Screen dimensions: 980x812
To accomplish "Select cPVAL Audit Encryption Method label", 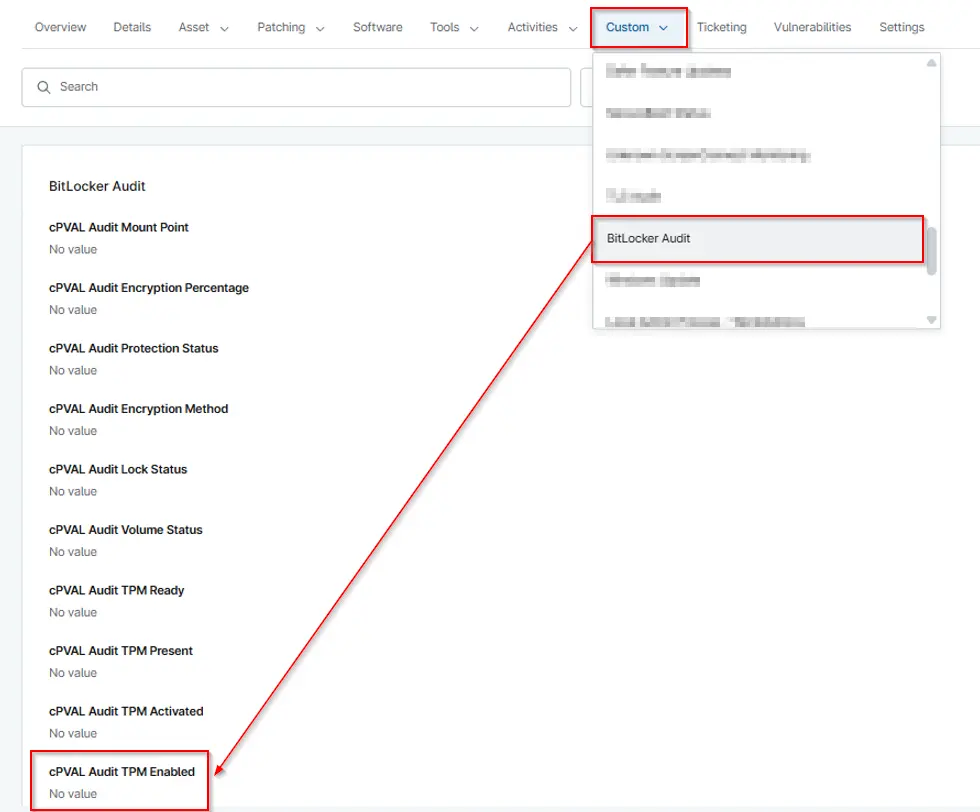I will point(138,409).
